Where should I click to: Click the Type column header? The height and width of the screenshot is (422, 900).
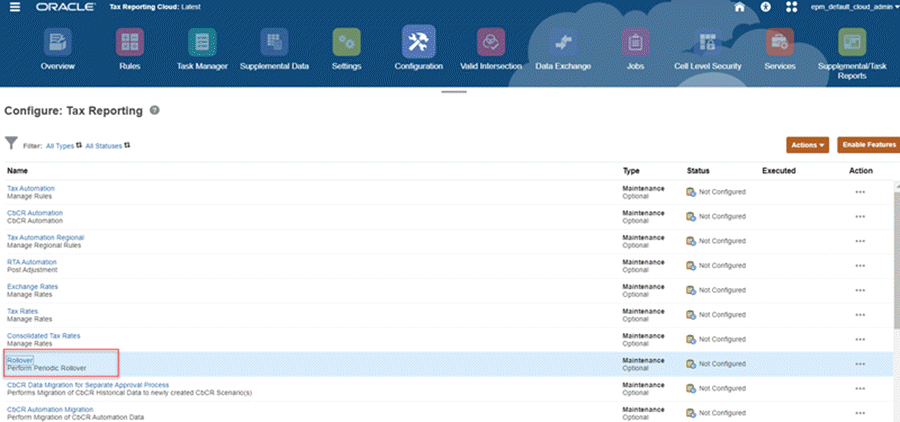[x=631, y=171]
